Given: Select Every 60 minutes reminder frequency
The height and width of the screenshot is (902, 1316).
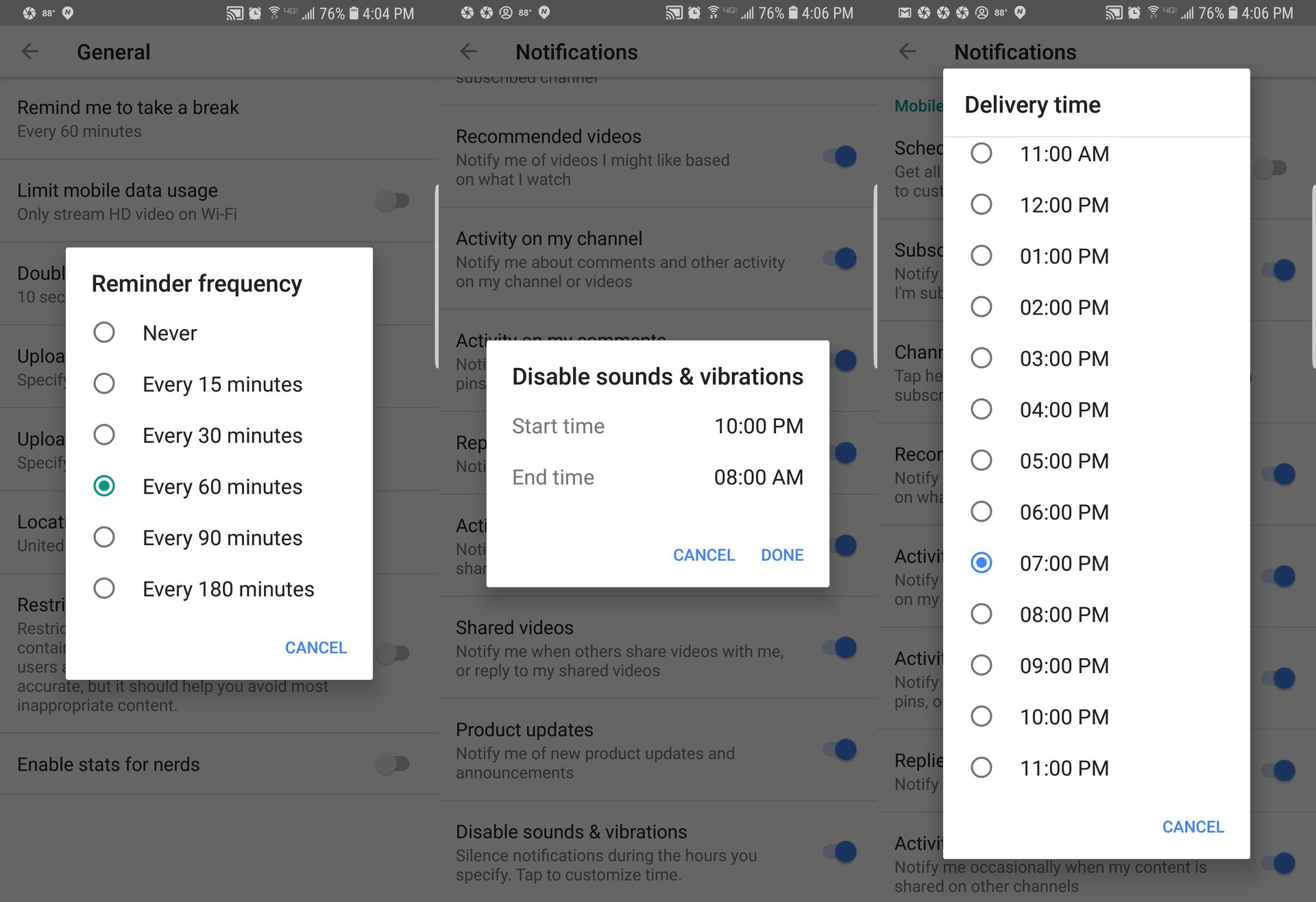Looking at the screenshot, I should 103,487.
